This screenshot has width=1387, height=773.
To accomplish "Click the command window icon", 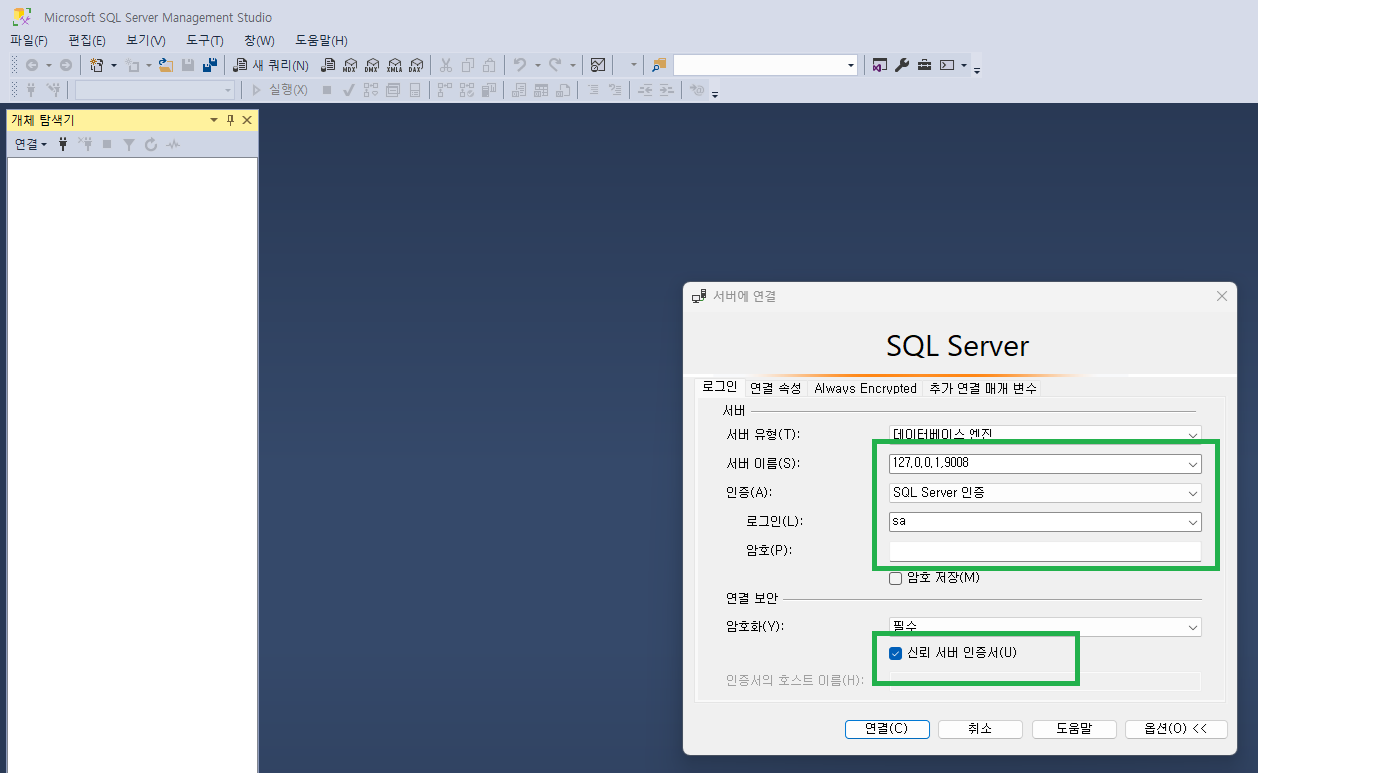I will click(947, 65).
